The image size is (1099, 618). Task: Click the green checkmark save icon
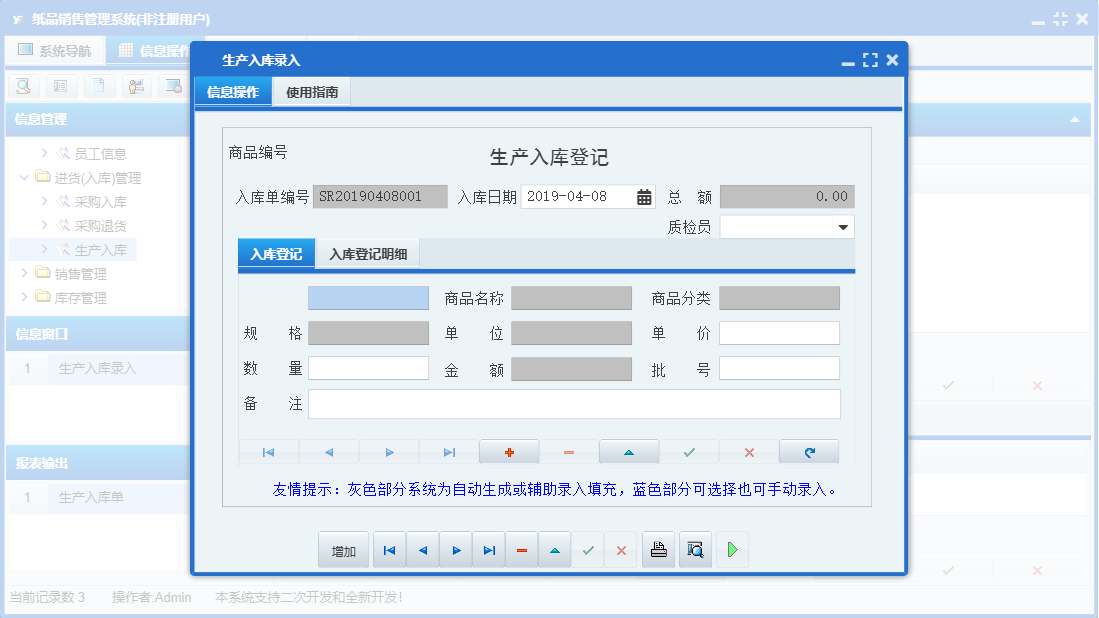pos(688,451)
